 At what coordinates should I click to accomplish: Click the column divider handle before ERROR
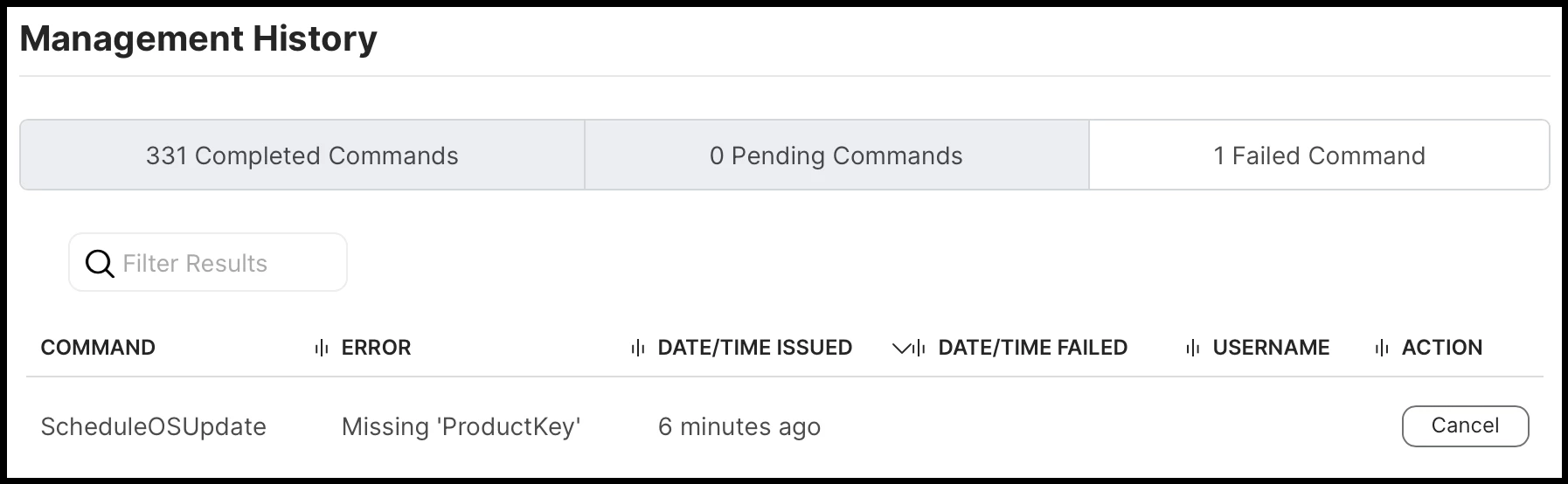tap(321, 348)
